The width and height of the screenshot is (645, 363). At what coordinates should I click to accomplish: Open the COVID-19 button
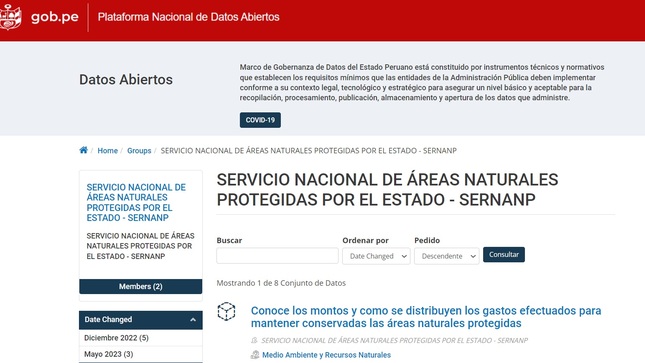[x=260, y=120]
